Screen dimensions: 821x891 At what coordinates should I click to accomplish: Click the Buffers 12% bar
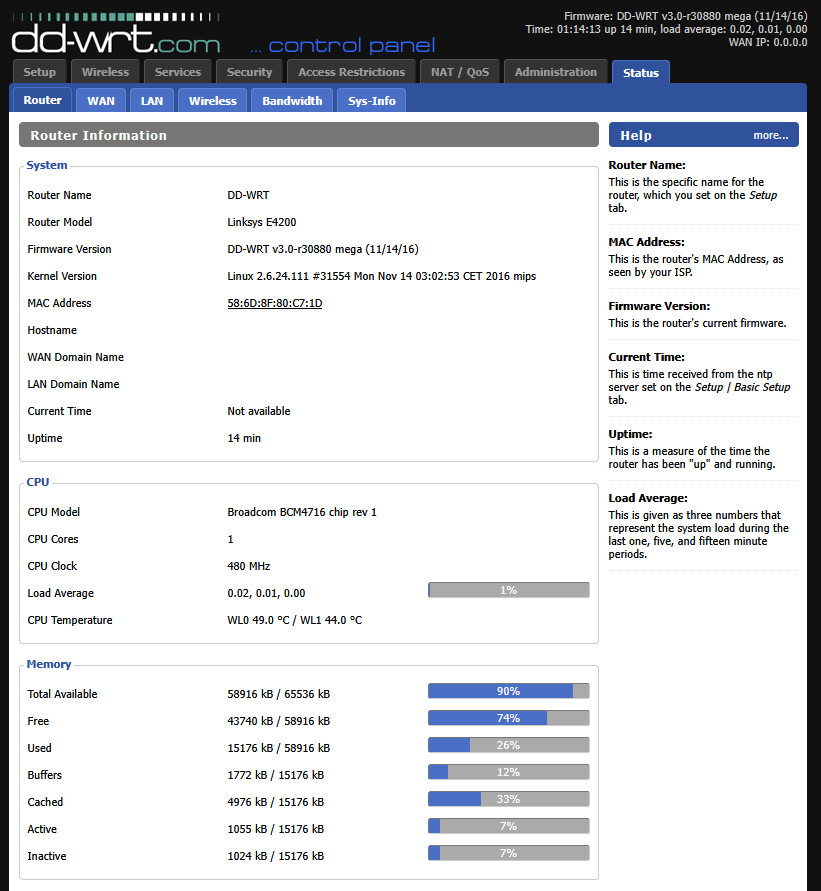(509, 772)
